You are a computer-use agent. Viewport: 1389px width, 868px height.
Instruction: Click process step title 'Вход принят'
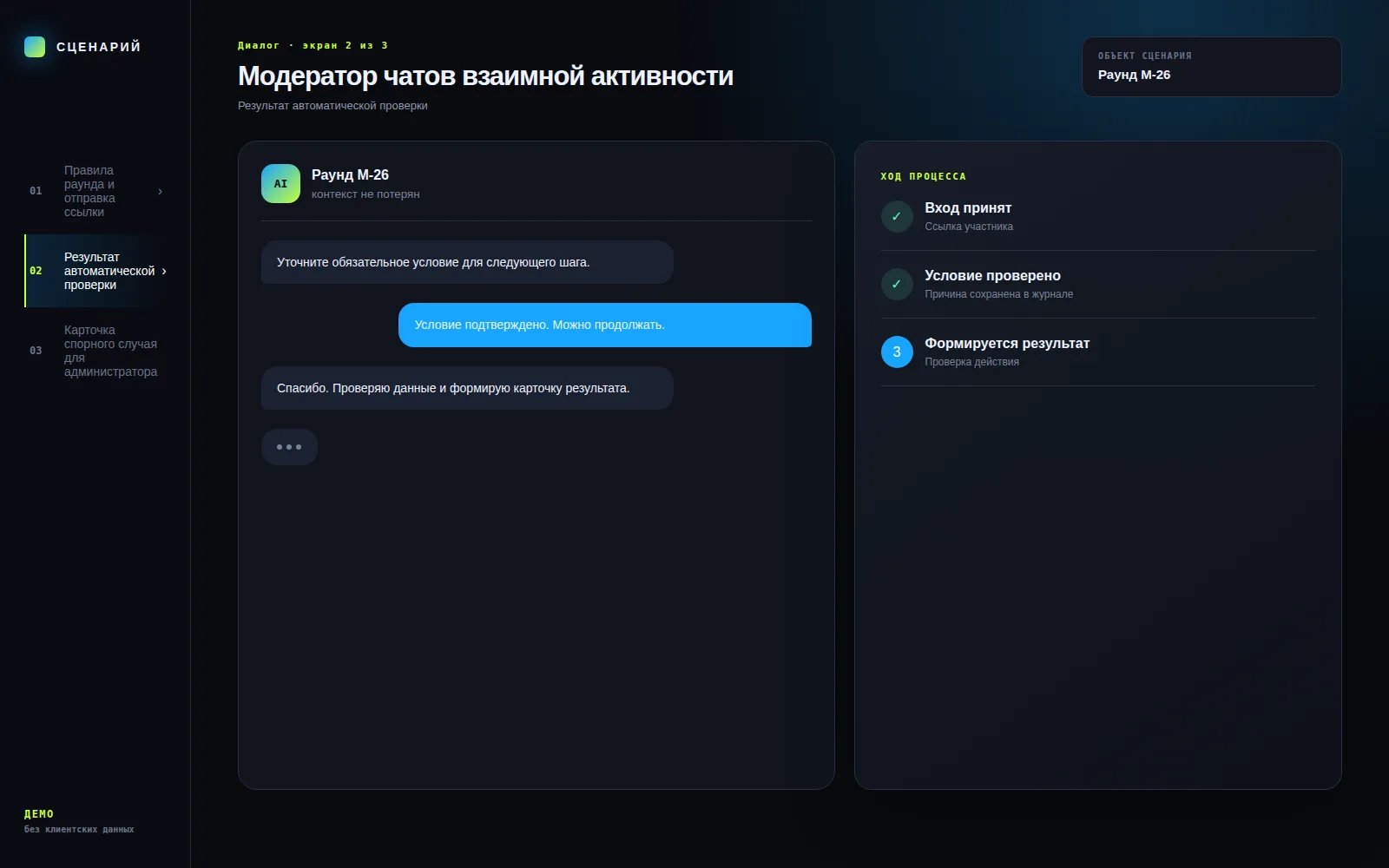[968, 208]
